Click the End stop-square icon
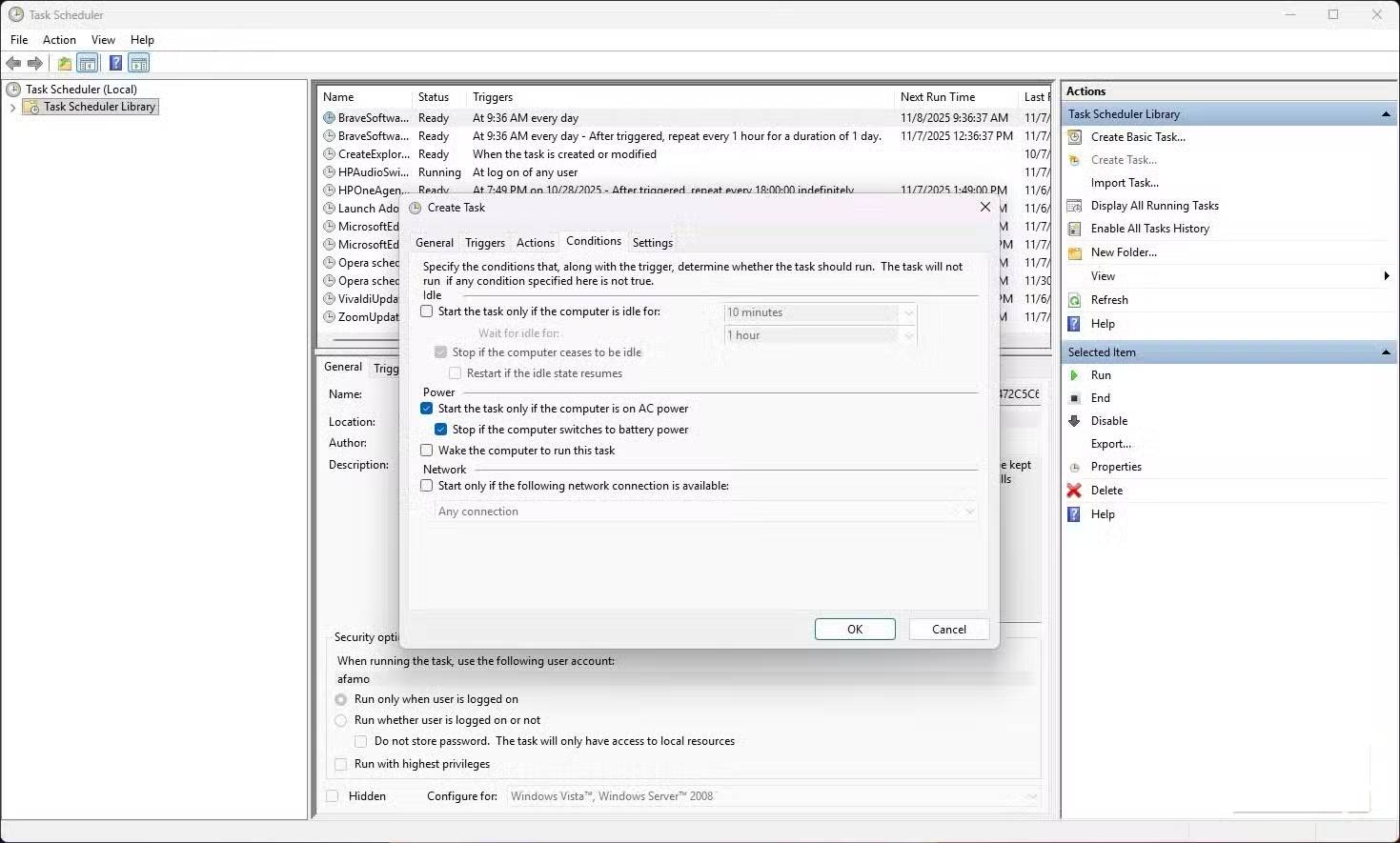Viewport: 1400px width, 843px height. coord(1075,398)
